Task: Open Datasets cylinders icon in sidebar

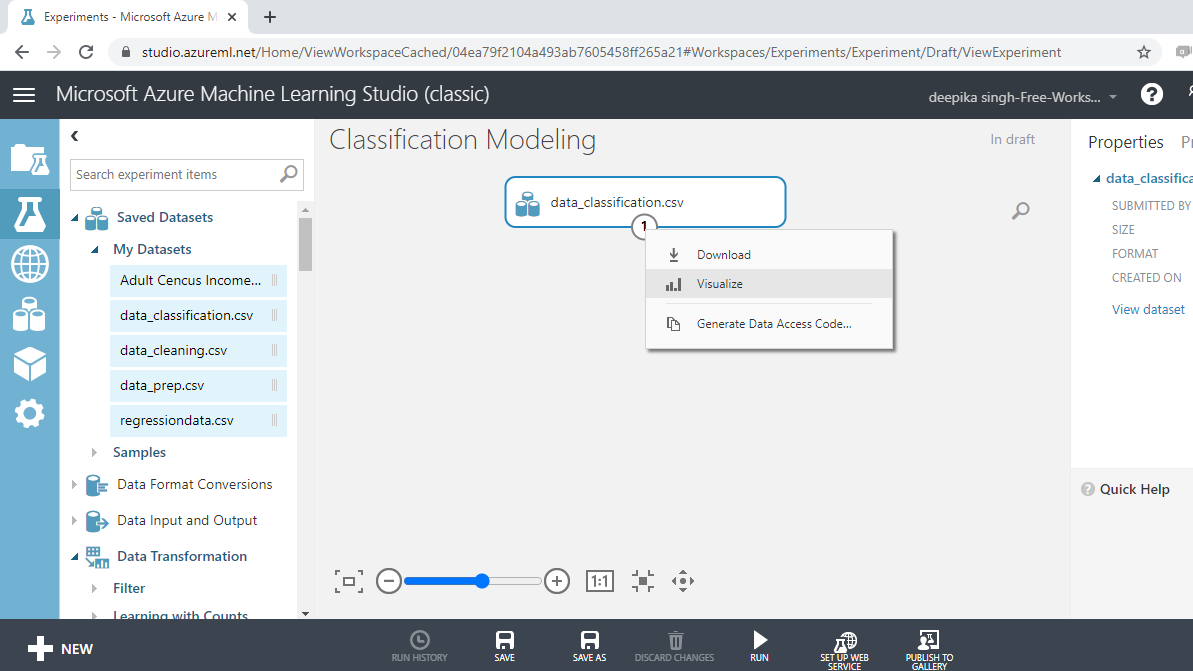Action: [x=30, y=314]
